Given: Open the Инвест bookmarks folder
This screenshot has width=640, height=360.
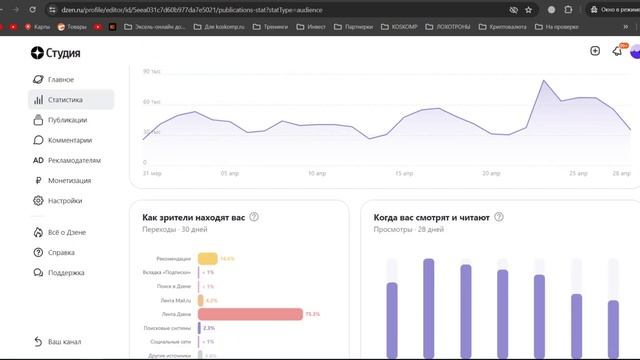Looking at the screenshot, I should (311, 27).
